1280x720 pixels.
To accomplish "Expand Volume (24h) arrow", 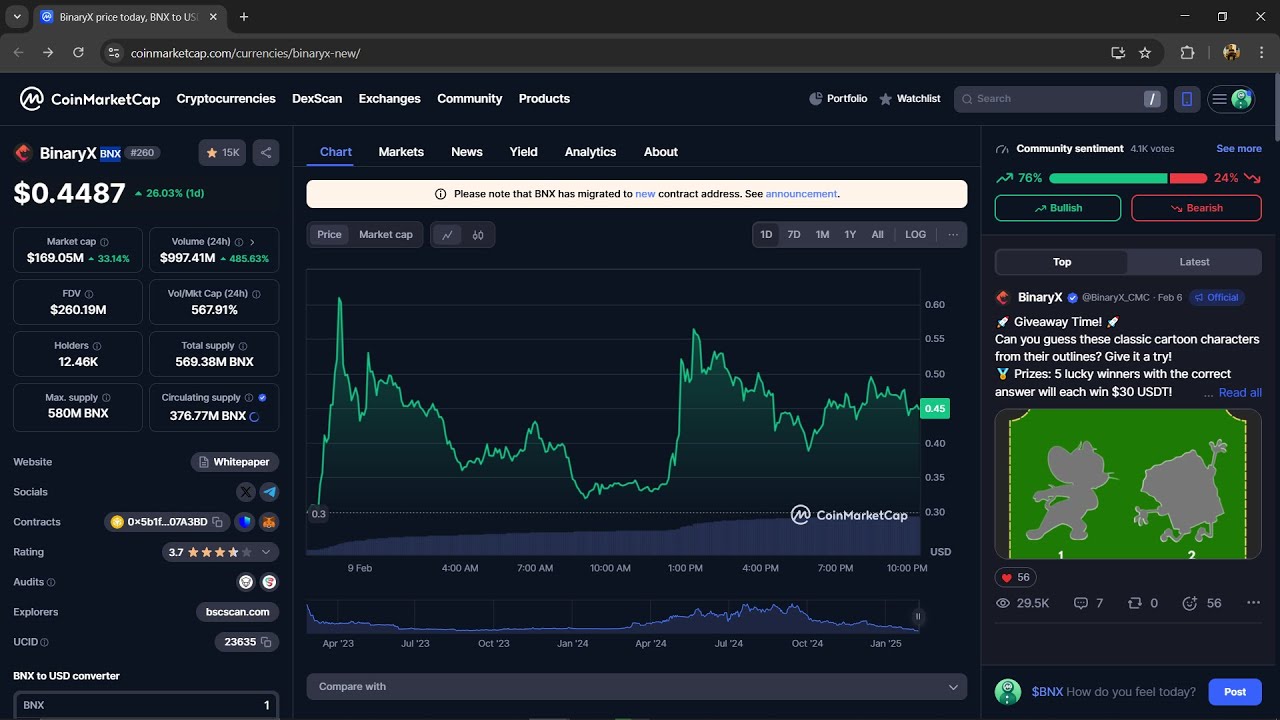I will tap(252, 242).
